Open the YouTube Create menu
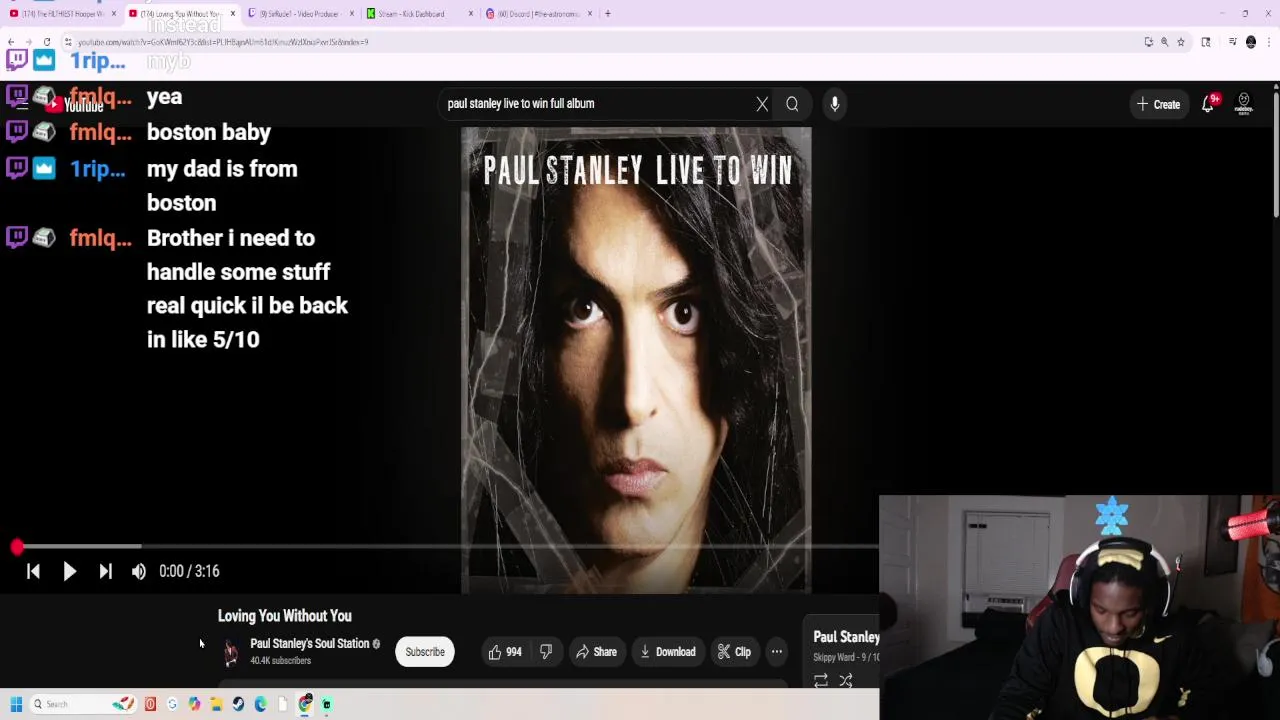 click(x=1158, y=104)
